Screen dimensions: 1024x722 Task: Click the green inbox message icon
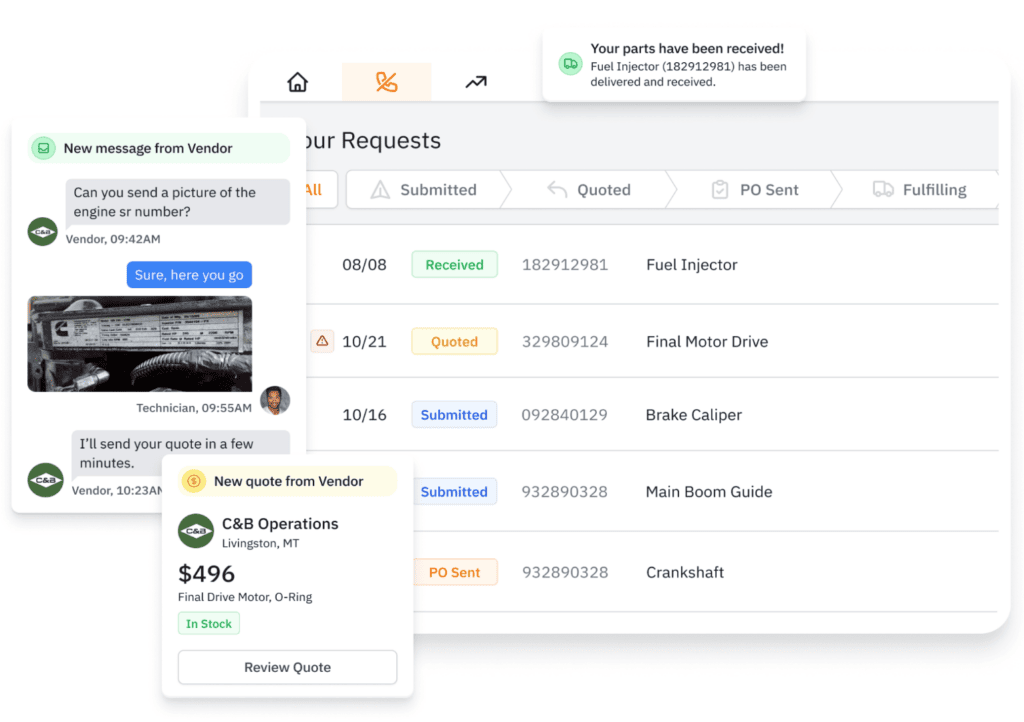43,148
